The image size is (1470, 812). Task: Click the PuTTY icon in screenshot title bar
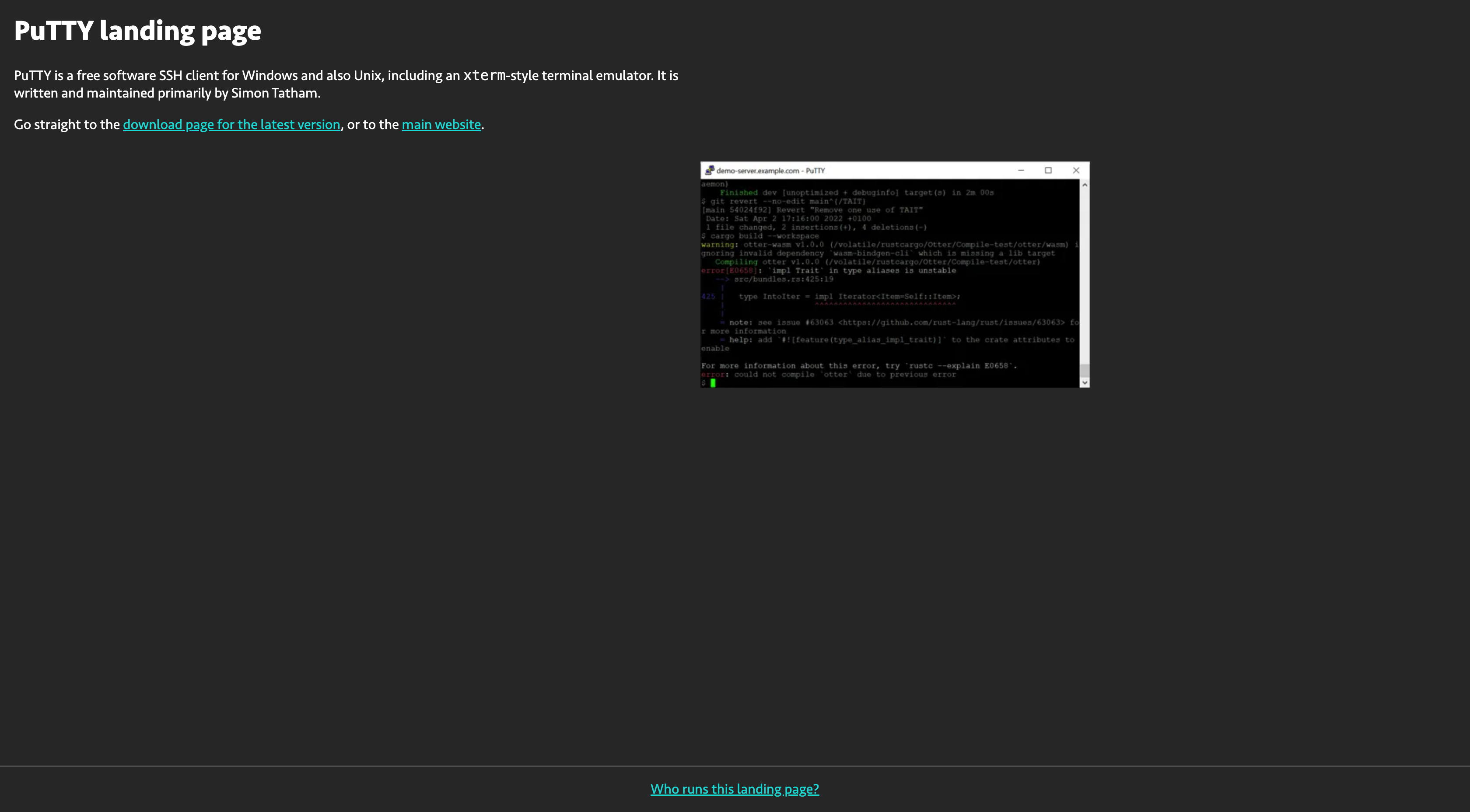point(709,170)
